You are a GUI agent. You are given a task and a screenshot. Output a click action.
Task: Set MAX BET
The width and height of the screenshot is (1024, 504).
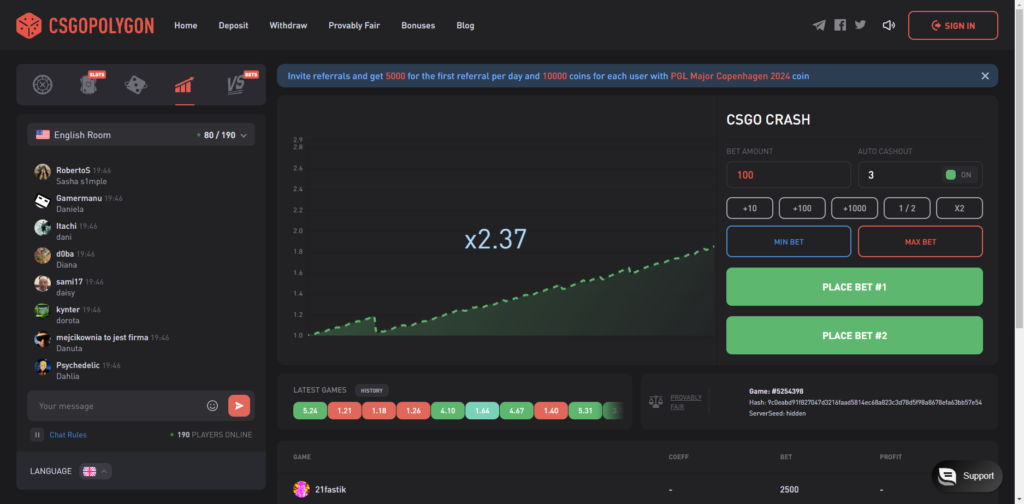920,242
